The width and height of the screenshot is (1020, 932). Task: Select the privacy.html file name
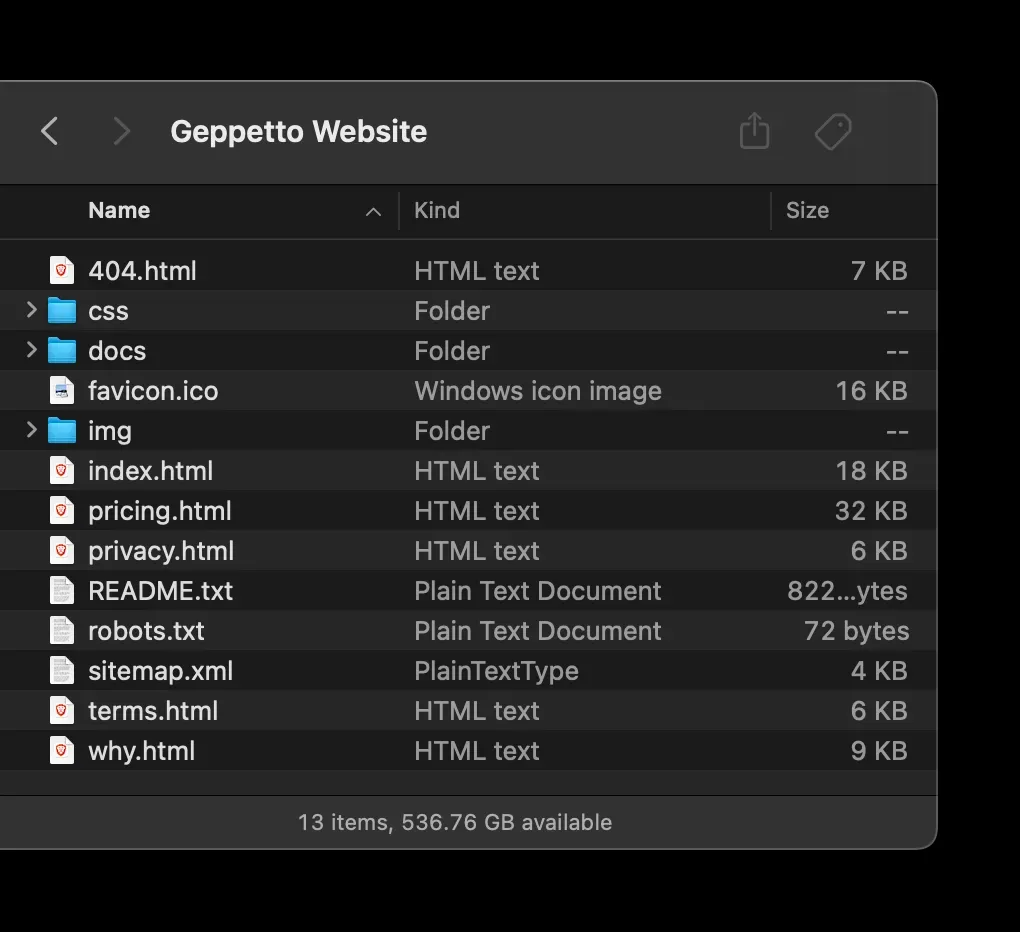tap(161, 552)
